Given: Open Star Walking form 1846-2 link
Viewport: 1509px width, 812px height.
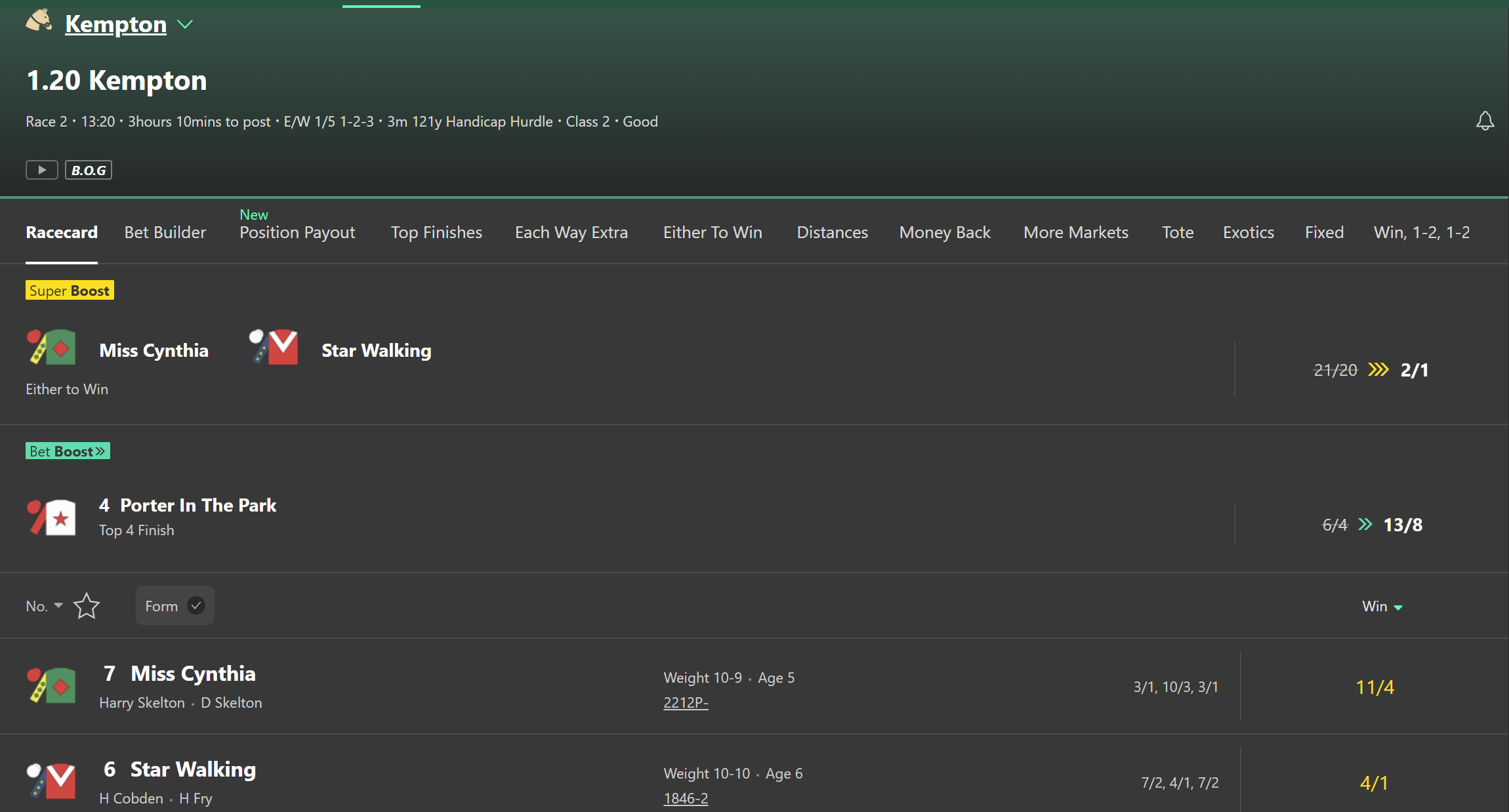Looking at the screenshot, I should coord(686,798).
